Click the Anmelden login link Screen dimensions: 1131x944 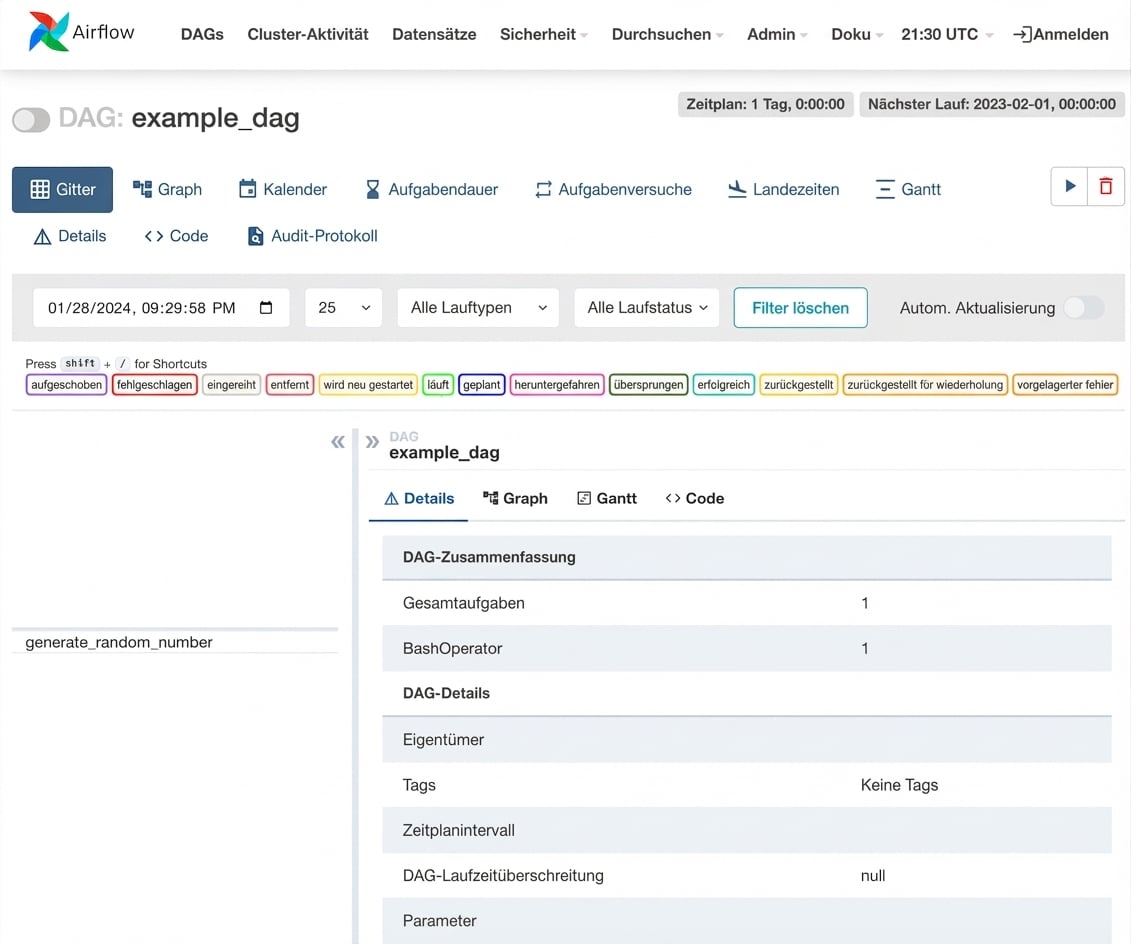[x=1060, y=34]
